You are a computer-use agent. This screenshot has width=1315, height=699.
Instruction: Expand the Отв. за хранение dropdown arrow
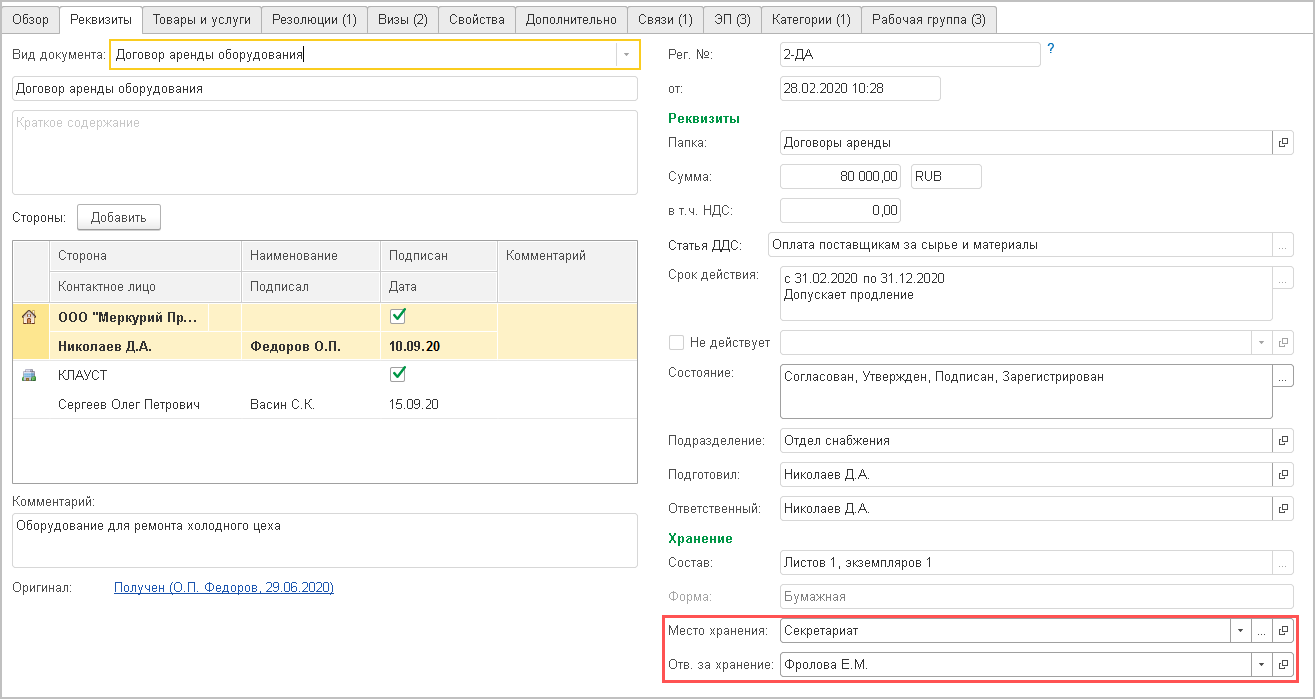pyautogui.click(x=1262, y=665)
